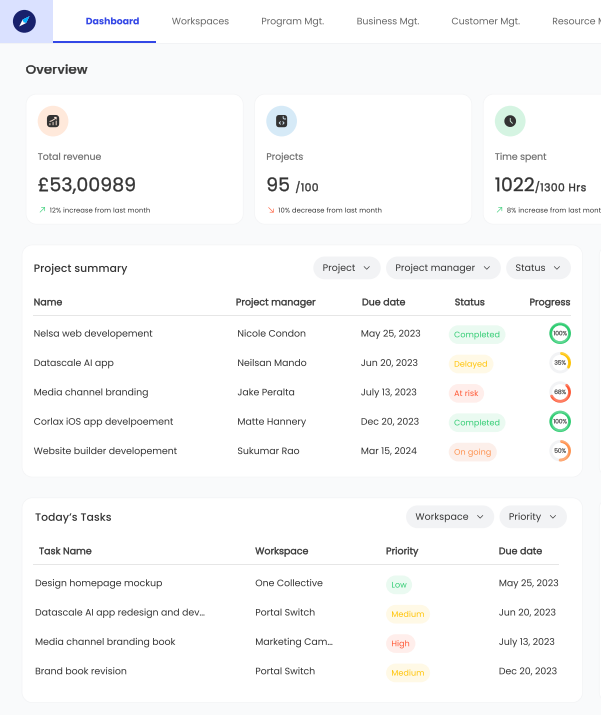Click the Progress column header
This screenshot has height=715, width=601.
[549, 302]
